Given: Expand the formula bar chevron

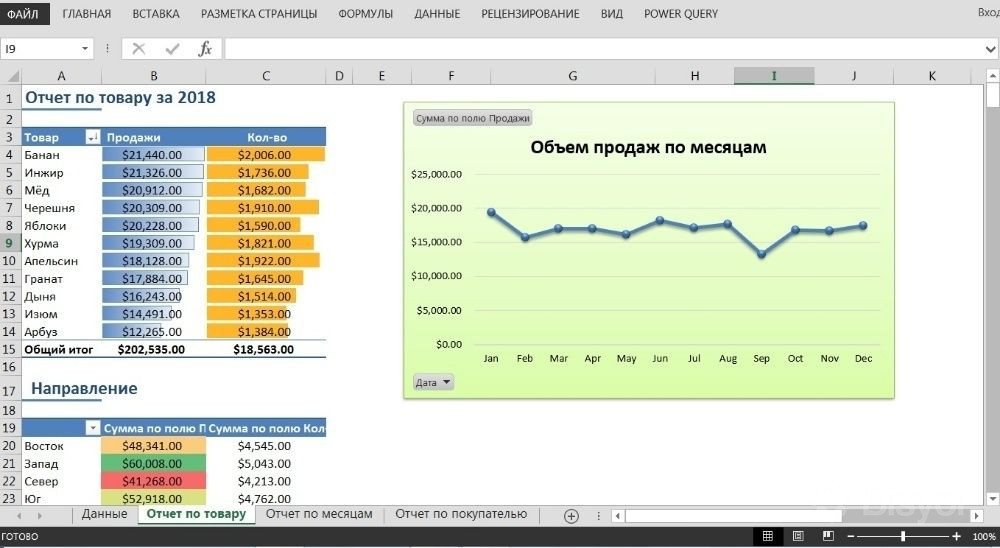Looking at the screenshot, I should [990, 49].
